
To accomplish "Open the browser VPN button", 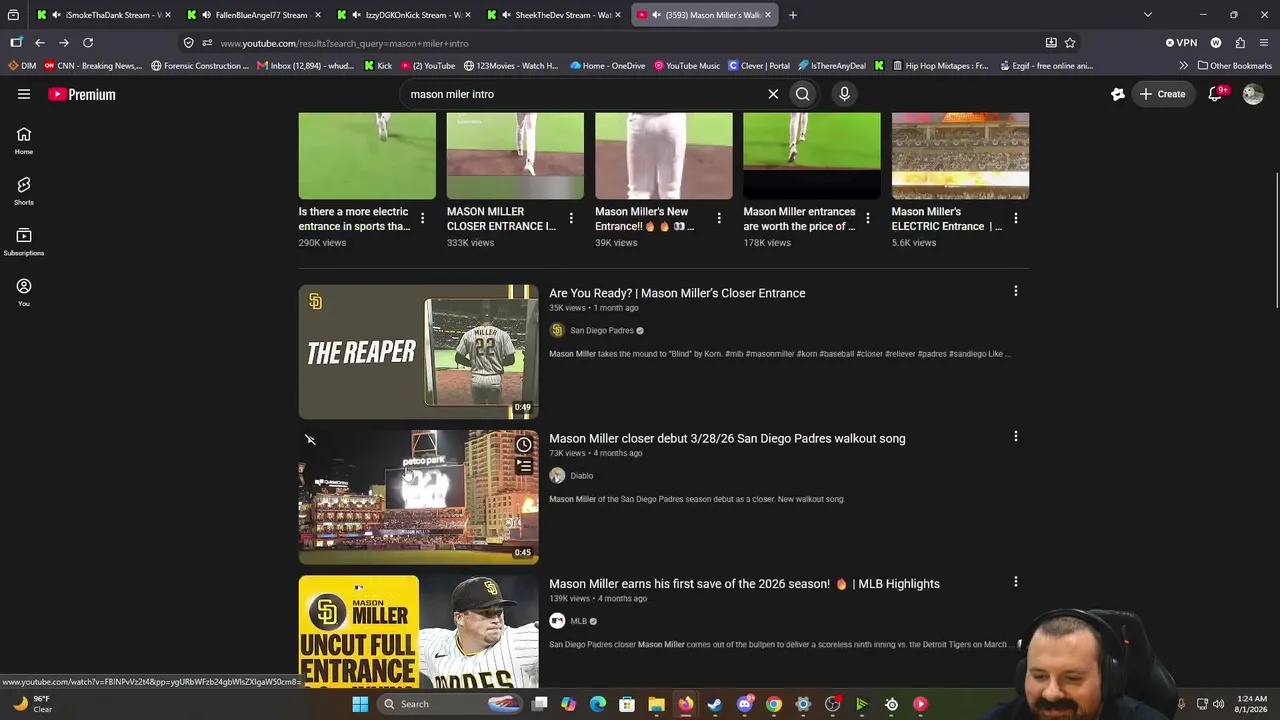I will click(1181, 43).
